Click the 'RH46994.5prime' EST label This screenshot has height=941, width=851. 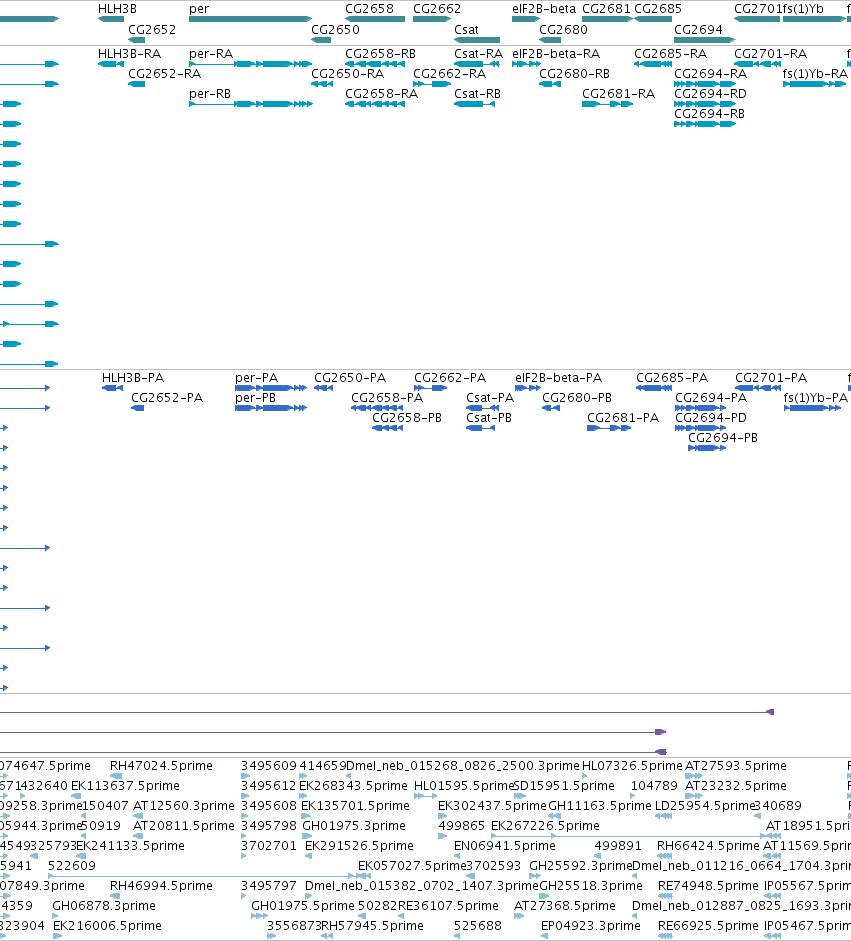tap(161, 886)
